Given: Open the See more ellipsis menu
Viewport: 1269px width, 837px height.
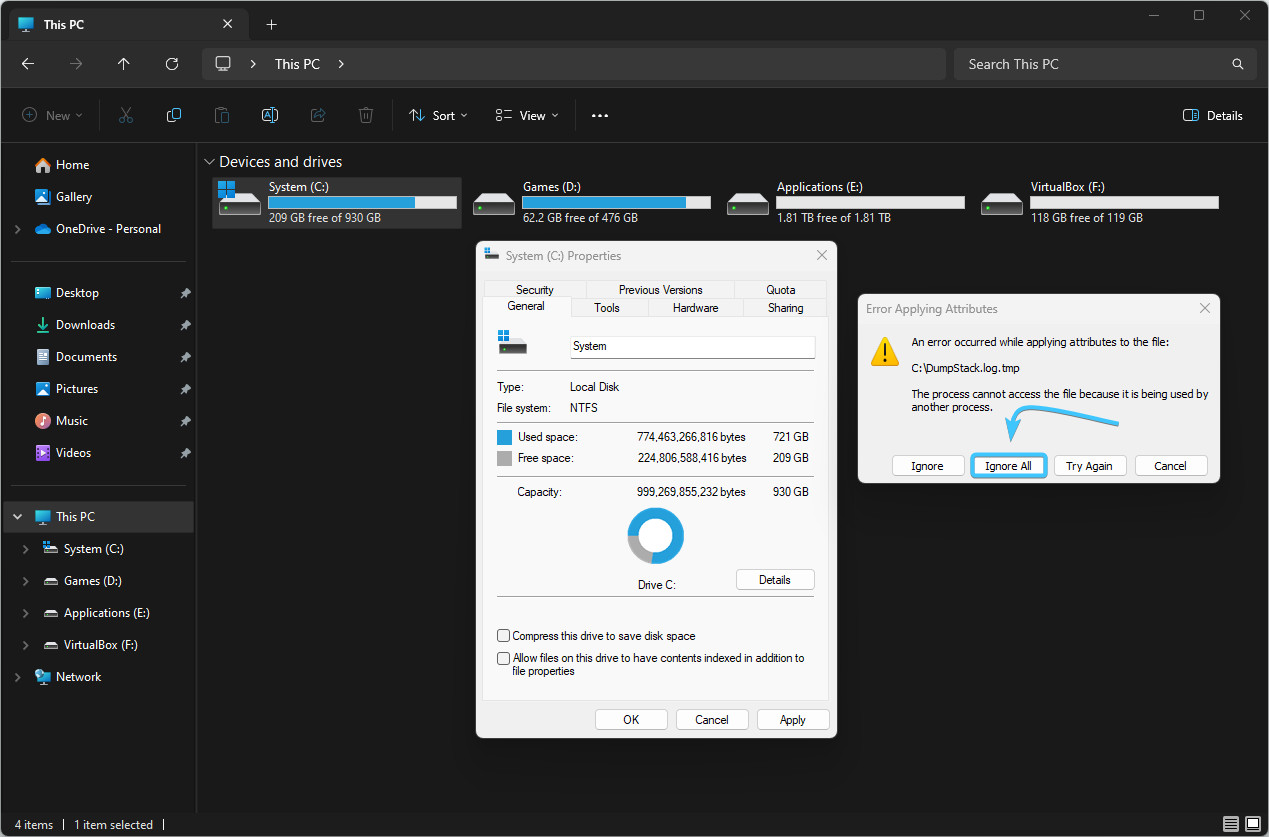Looking at the screenshot, I should click(x=599, y=116).
